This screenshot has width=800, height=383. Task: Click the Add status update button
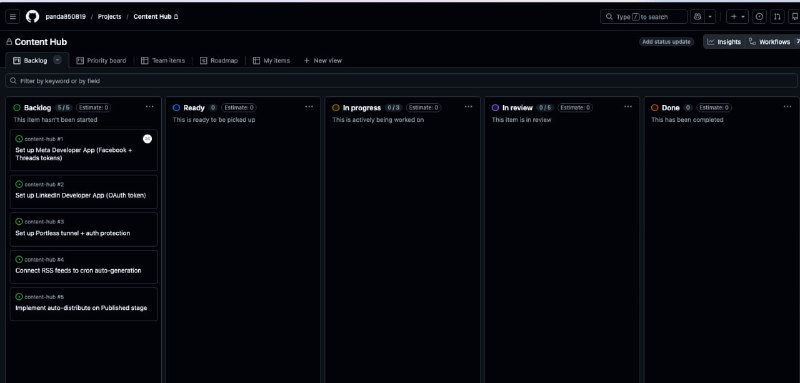tap(666, 42)
